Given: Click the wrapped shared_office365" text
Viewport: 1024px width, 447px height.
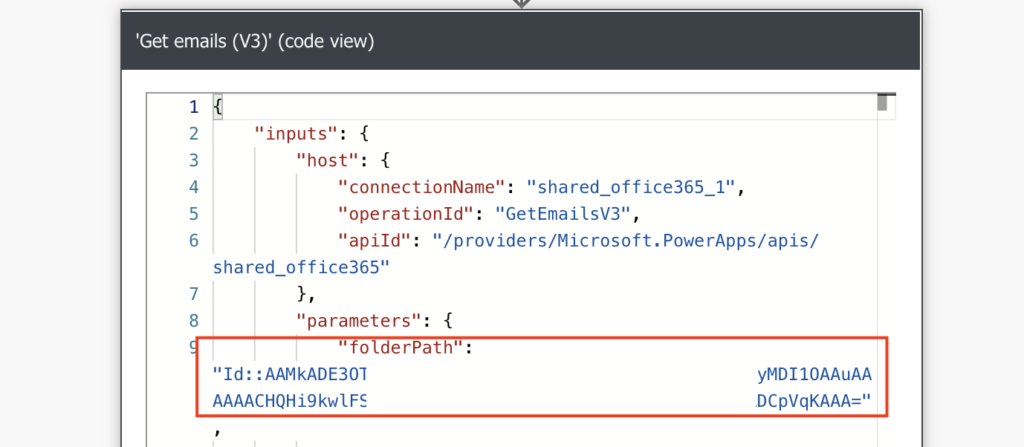Looking at the screenshot, I should (x=301, y=268).
